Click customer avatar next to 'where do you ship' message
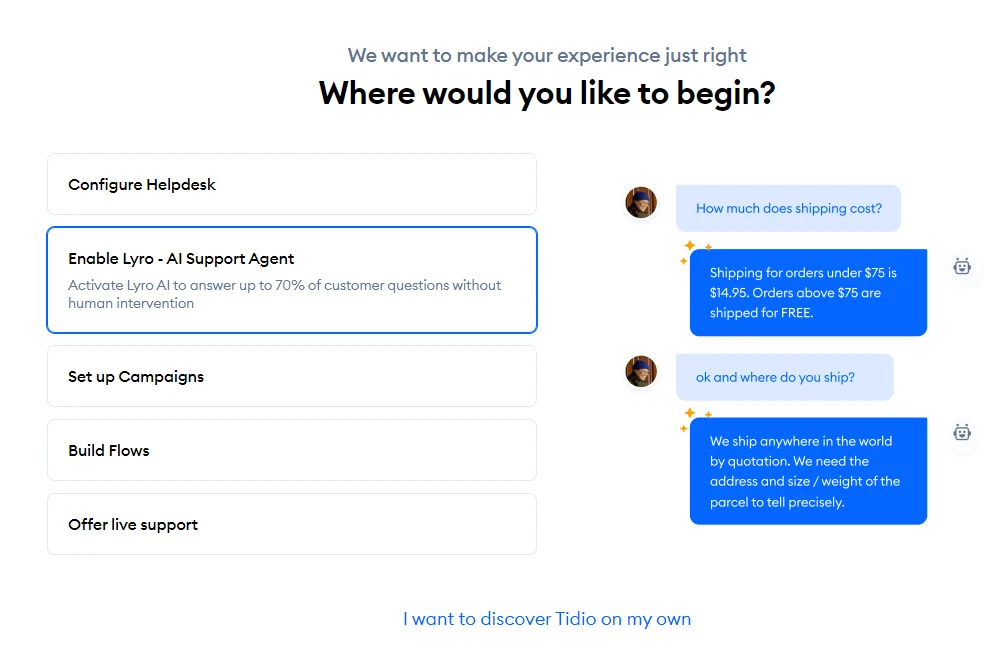1002x652 pixels. click(x=641, y=371)
